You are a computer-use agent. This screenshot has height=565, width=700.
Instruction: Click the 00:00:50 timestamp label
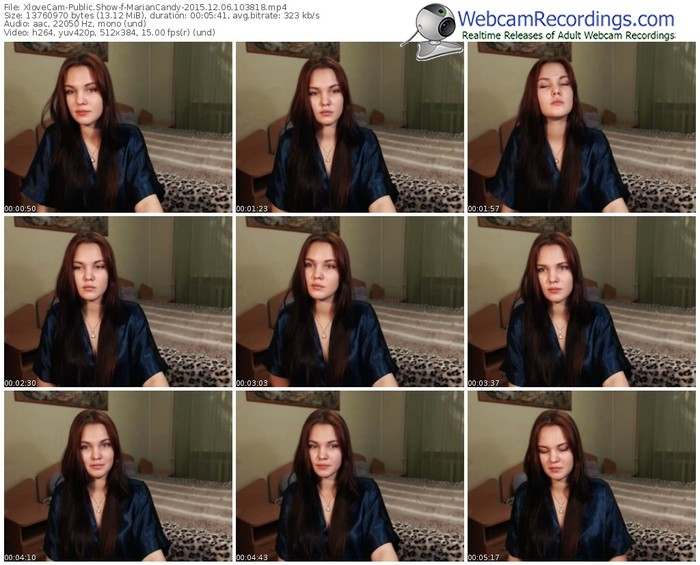click(x=20, y=209)
